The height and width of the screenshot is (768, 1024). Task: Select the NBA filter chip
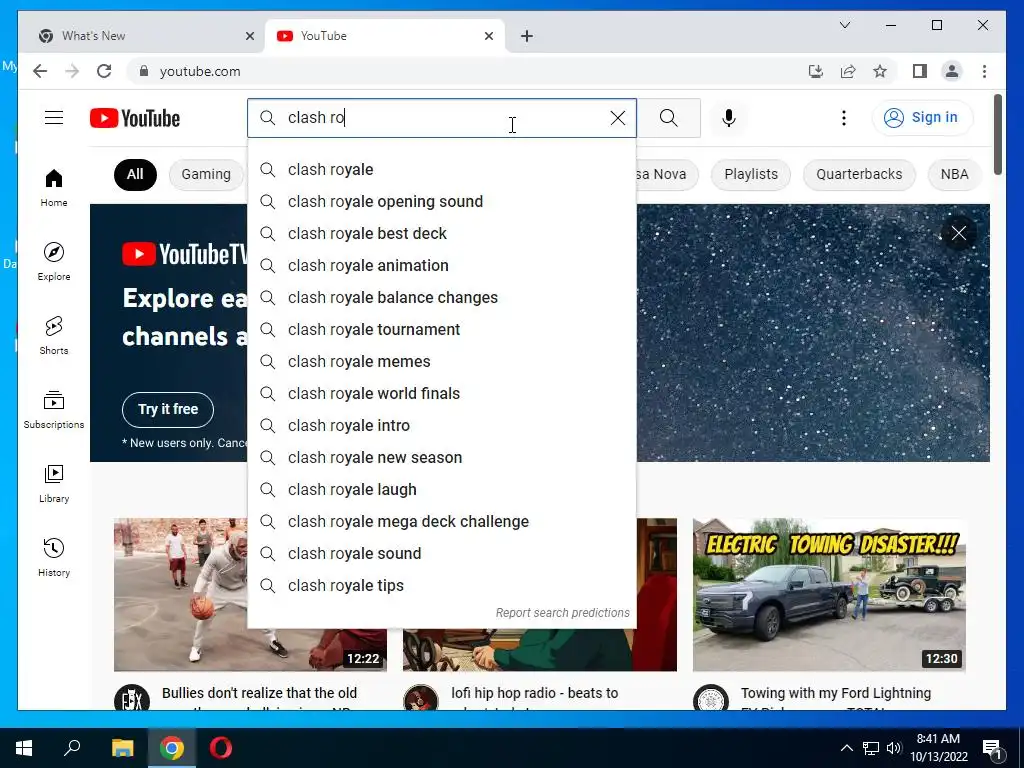click(954, 174)
